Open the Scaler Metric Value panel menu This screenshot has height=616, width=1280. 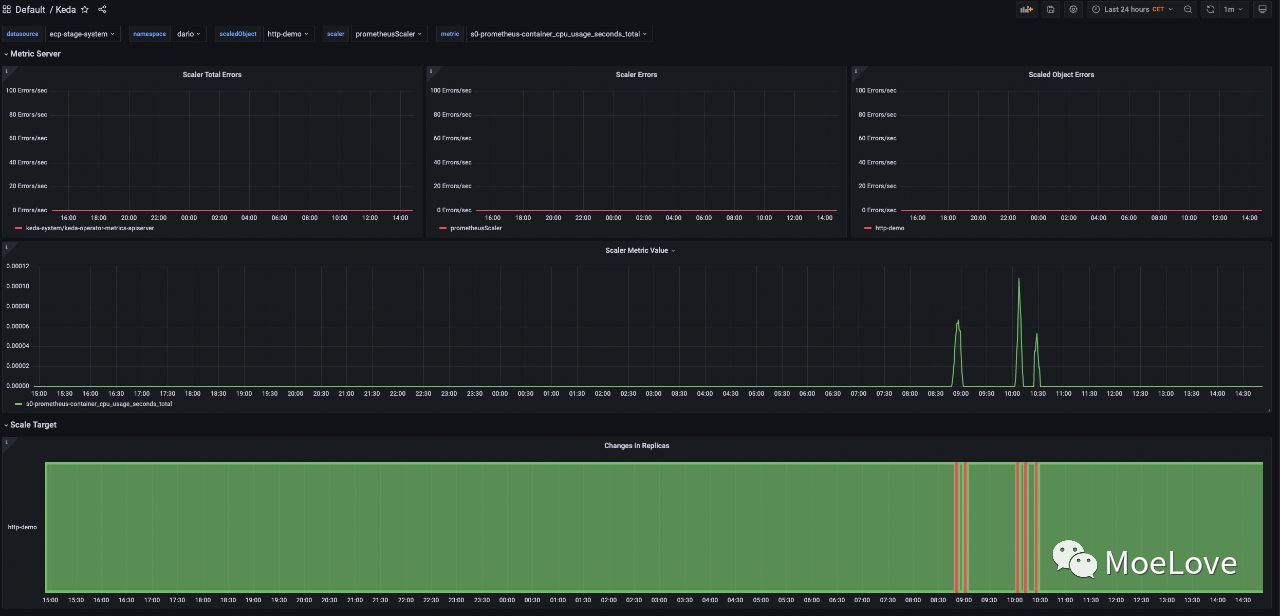pos(640,251)
